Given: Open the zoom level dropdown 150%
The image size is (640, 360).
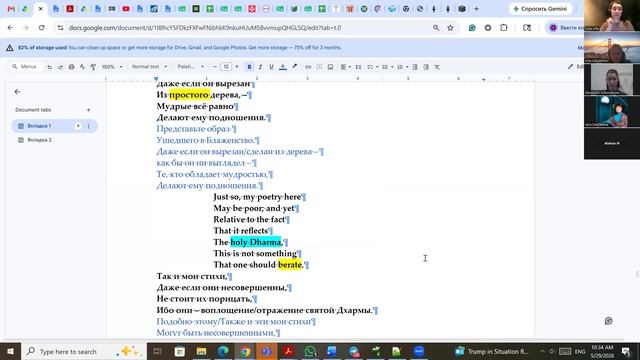Looking at the screenshot, I should click(112, 67).
